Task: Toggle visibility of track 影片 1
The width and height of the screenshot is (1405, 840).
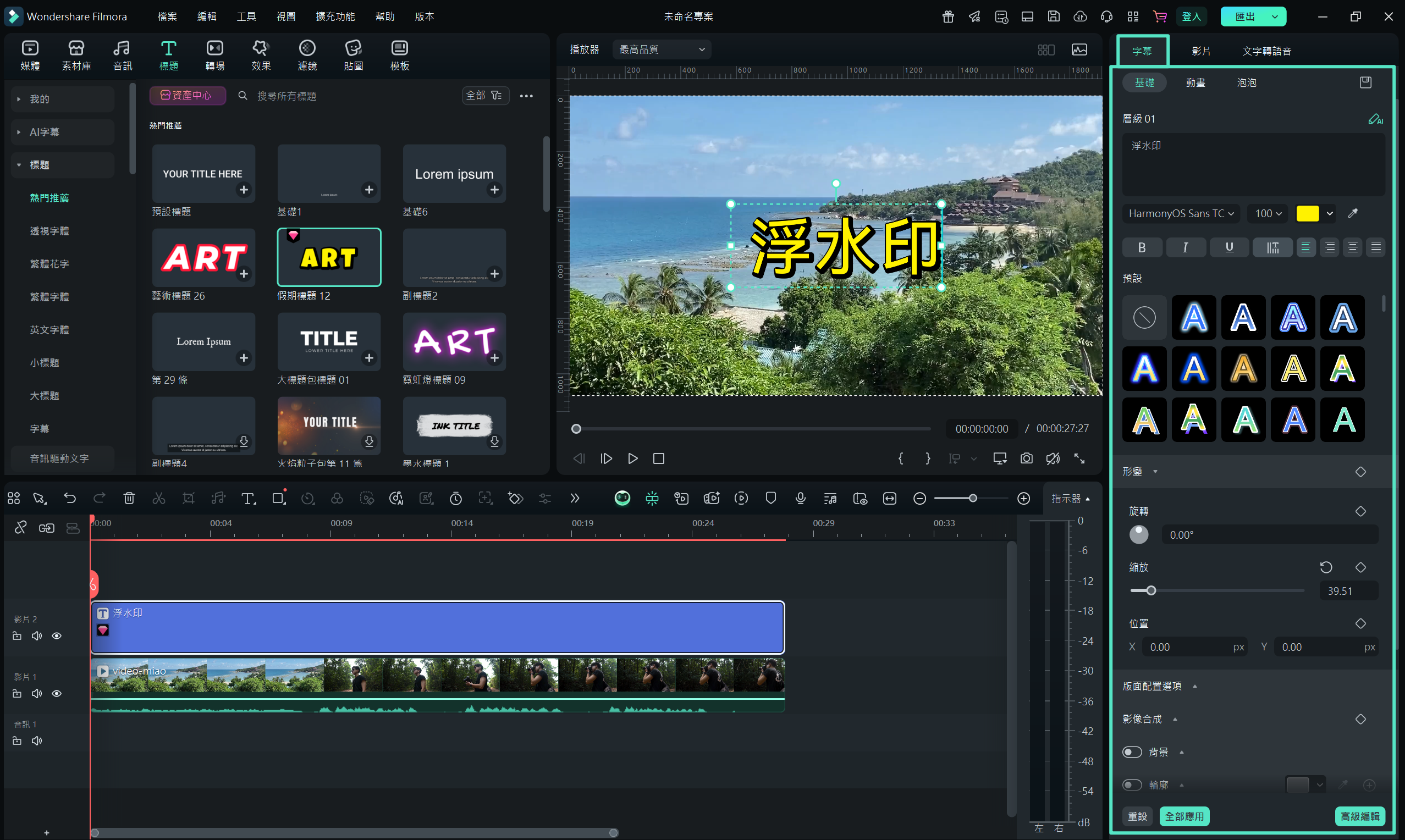Action: pyautogui.click(x=57, y=693)
